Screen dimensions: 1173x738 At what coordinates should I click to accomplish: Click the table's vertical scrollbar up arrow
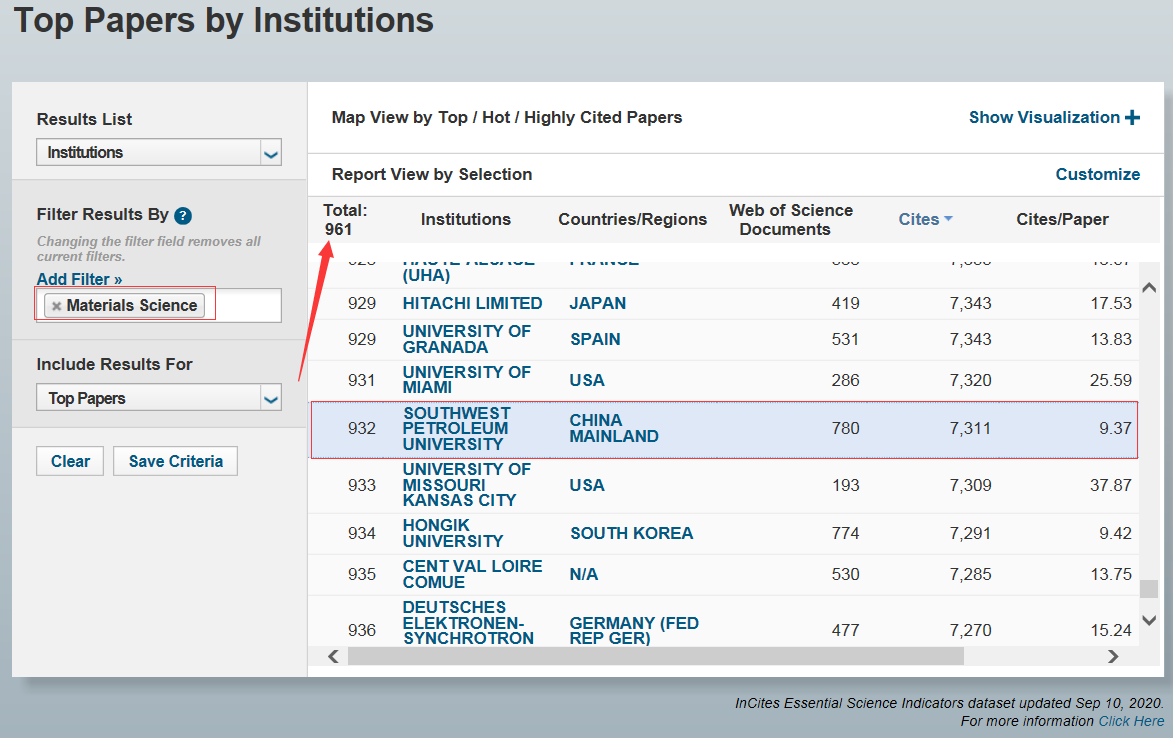1149,288
